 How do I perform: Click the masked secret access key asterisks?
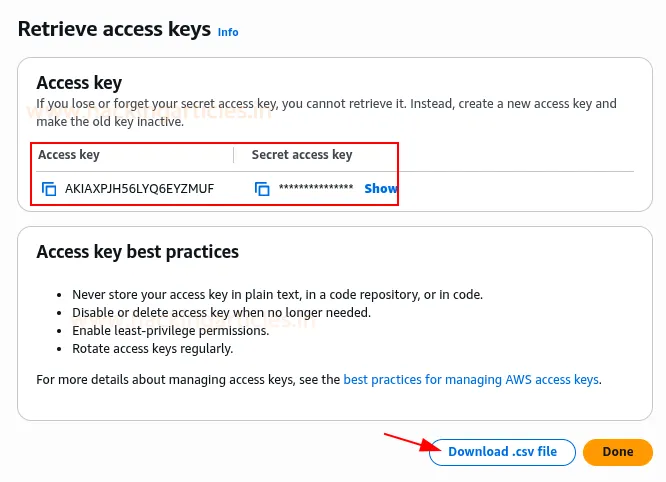(x=316, y=189)
